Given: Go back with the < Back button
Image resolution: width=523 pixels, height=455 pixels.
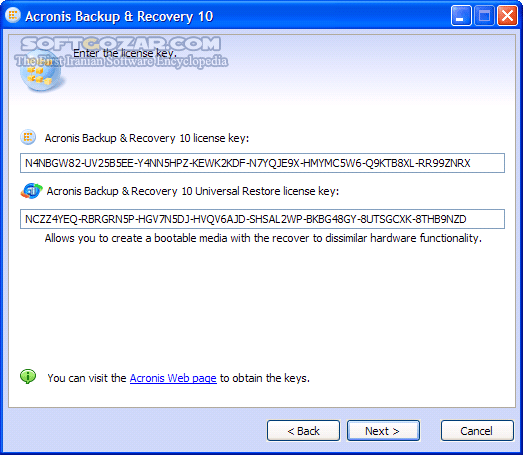Looking at the screenshot, I should point(303,431).
